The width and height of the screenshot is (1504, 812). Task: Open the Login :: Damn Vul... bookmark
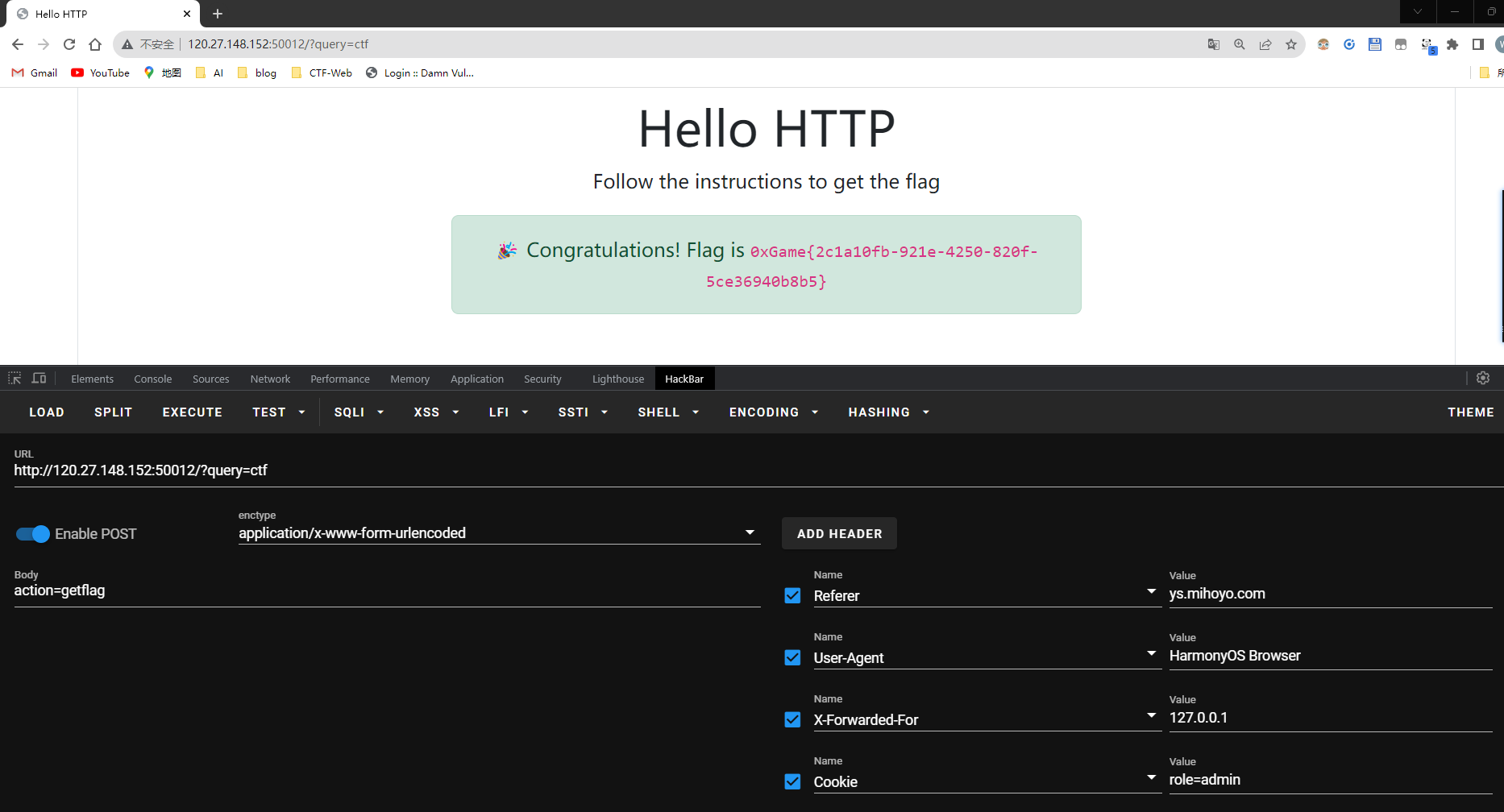click(420, 72)
